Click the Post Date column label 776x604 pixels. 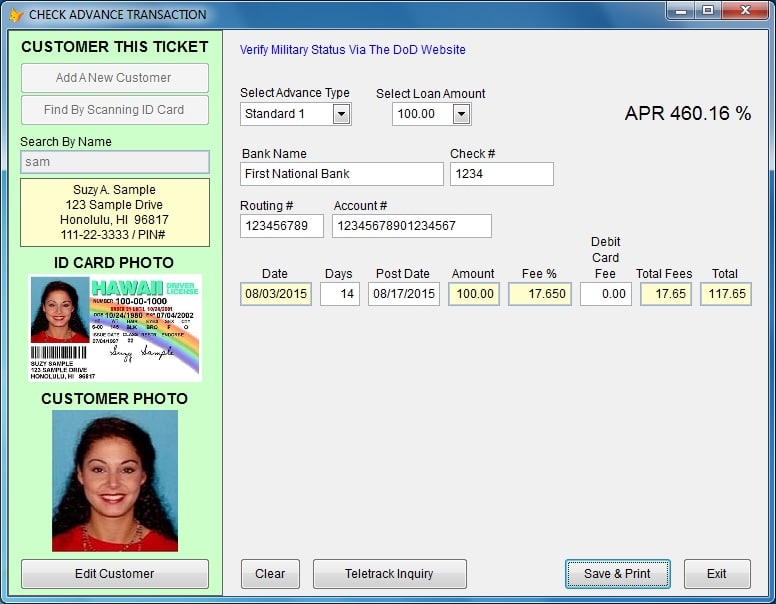tap(403, 274)
